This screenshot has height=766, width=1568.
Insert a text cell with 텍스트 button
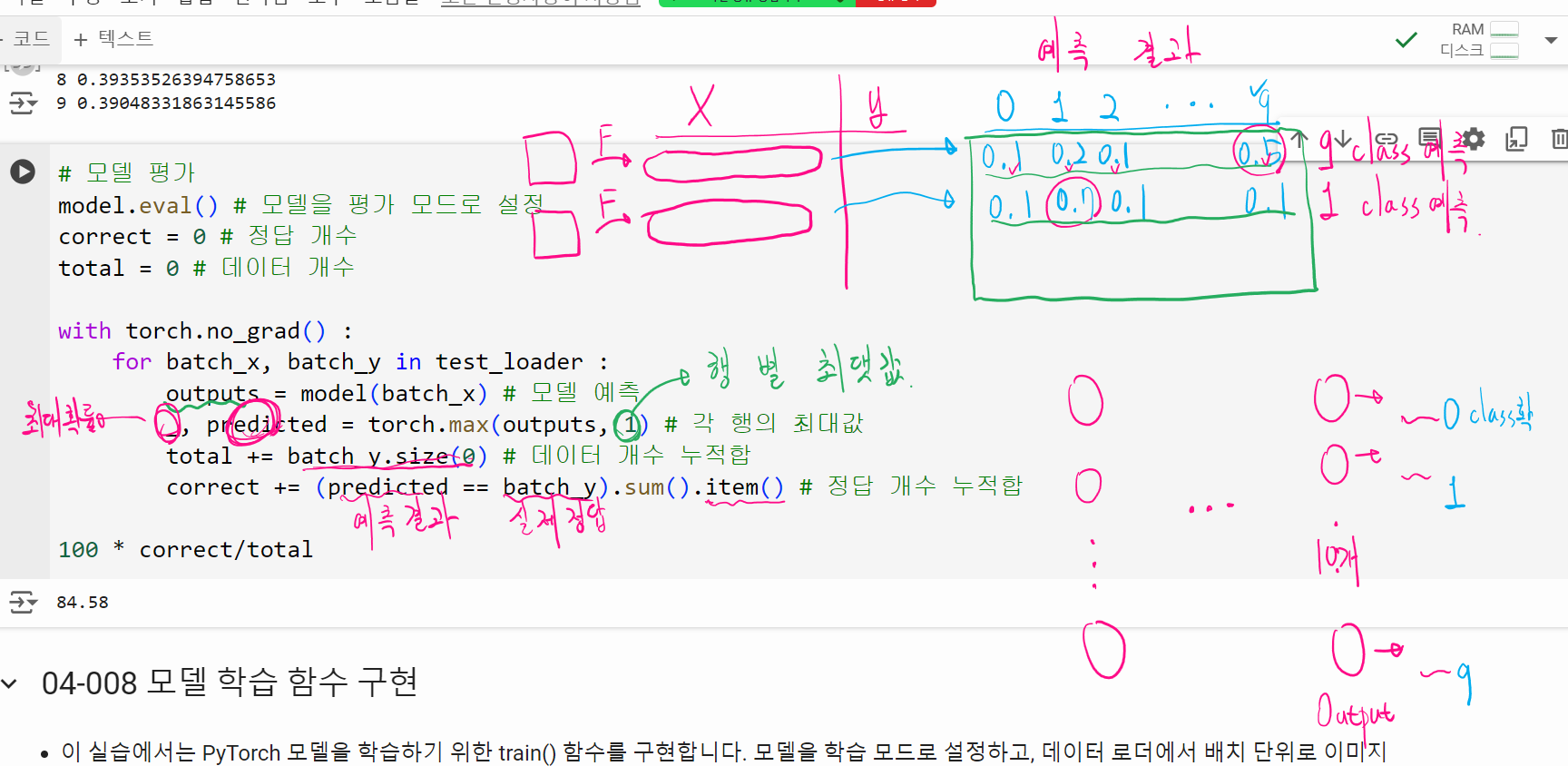pyautogui.click(x=113, y=39)
